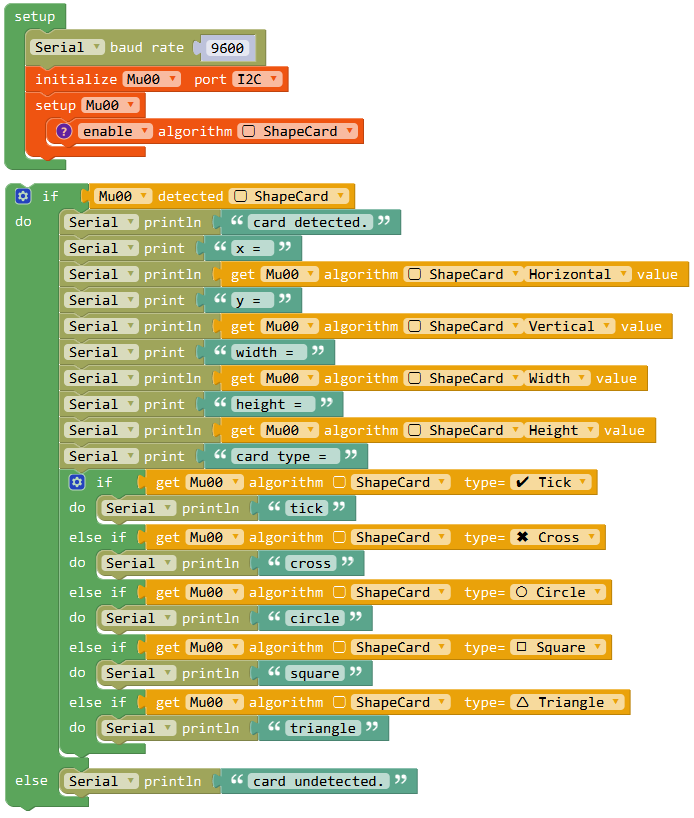Edit the 'width =' text field
694x818 pixels.
[269, 353]
